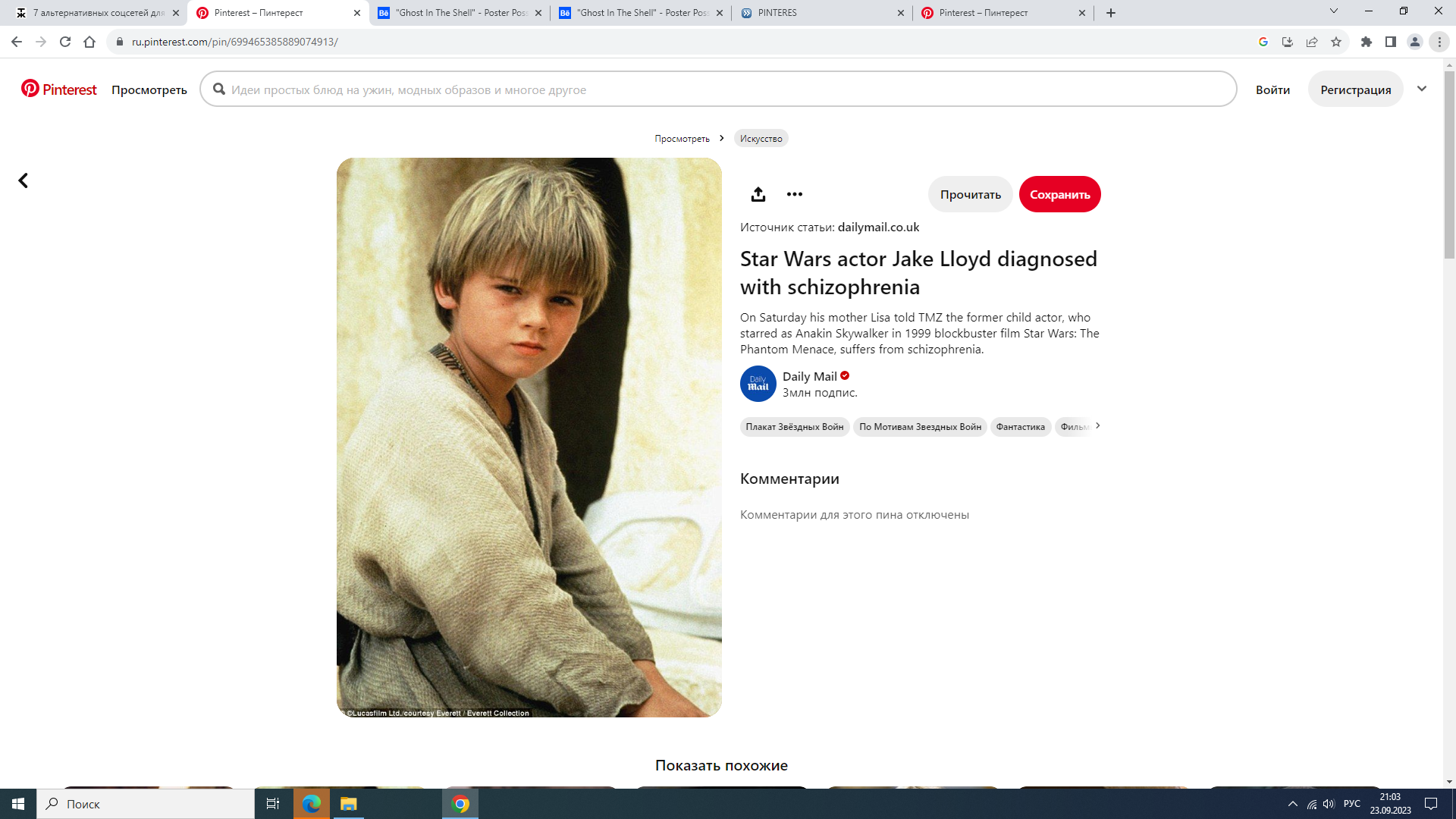The image size is (1456, 819).
Task: Open File Explorer from taskbar
Action: [348, 804]
